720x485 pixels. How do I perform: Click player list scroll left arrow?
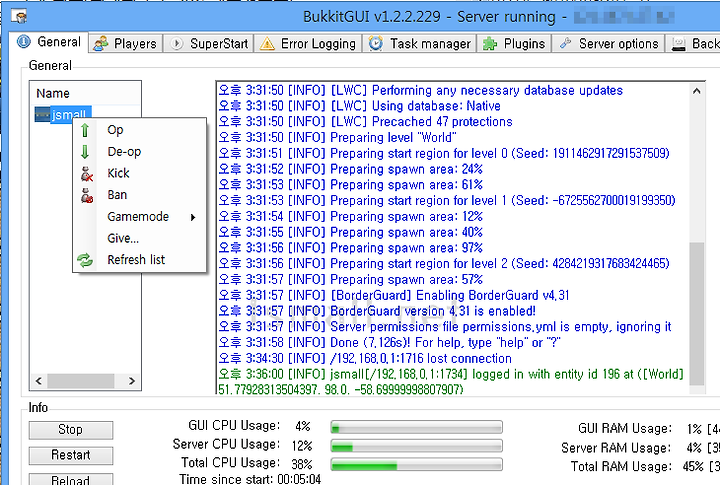click(39, 381)
